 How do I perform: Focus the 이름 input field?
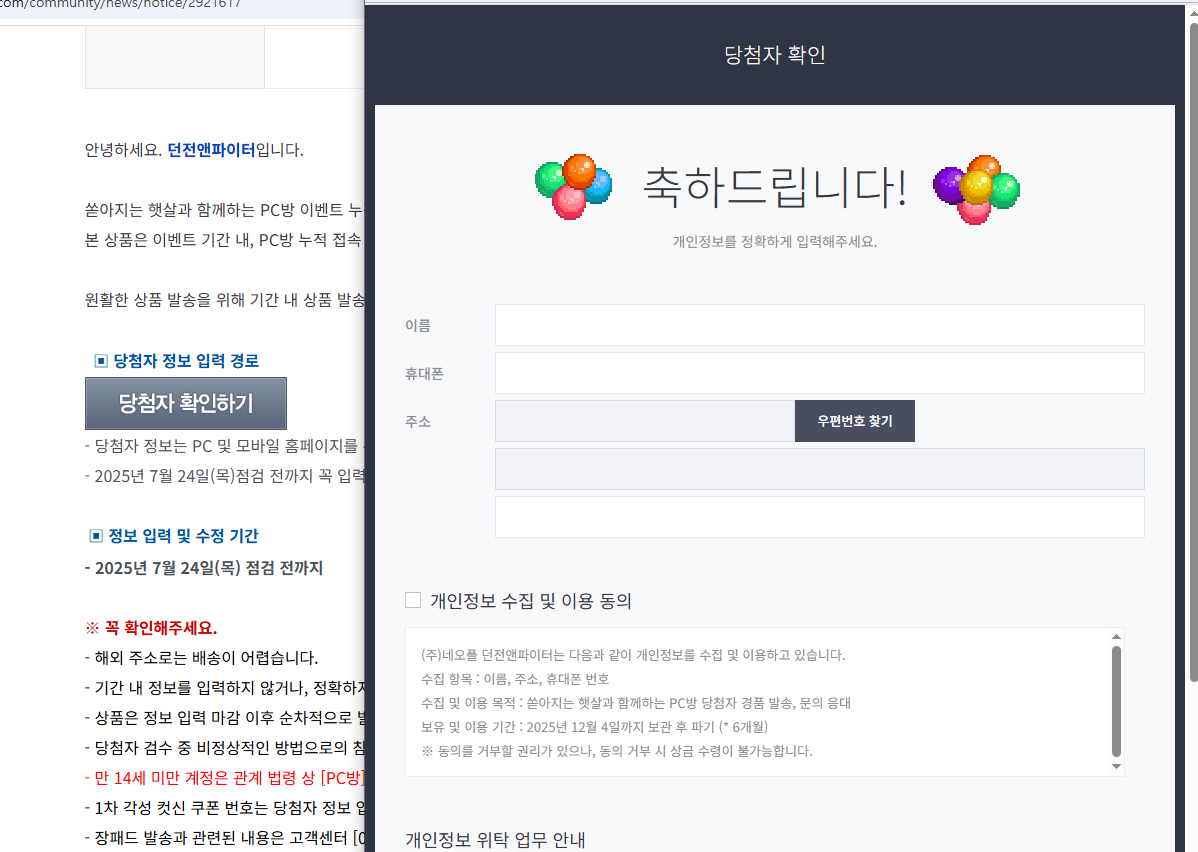point(819,325)
